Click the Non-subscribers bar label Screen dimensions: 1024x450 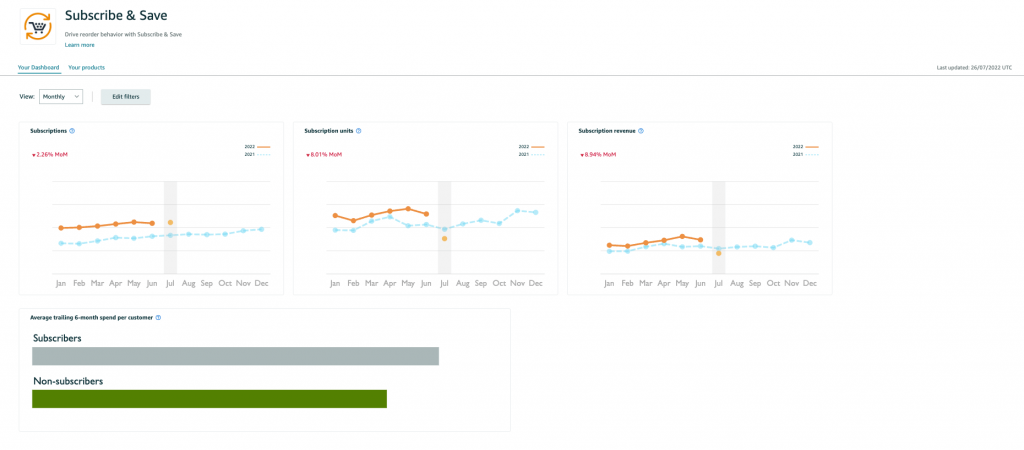68,381
